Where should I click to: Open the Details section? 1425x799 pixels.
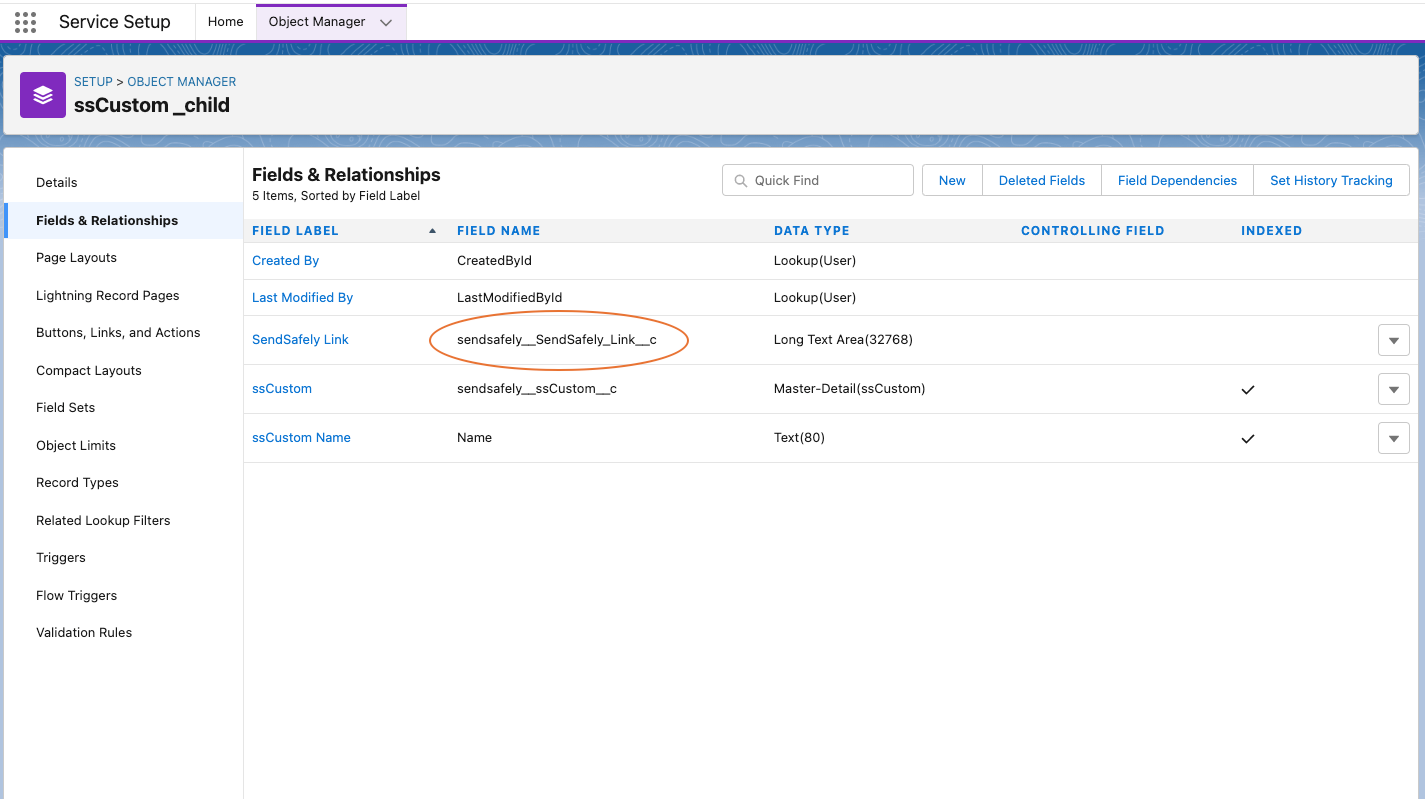tap(57, 183)
